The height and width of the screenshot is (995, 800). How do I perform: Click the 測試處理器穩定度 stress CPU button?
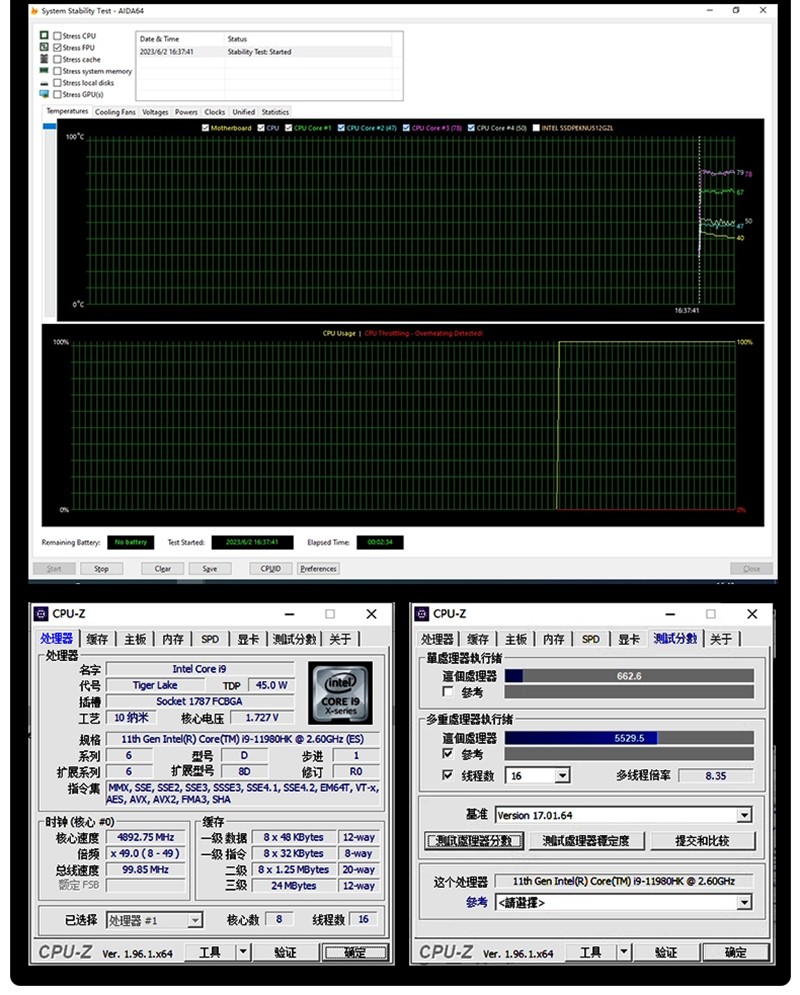tap(586, 841)
